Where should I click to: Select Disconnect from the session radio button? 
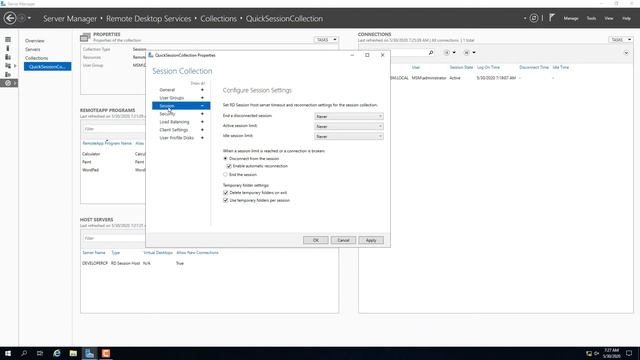click(225, 158)
